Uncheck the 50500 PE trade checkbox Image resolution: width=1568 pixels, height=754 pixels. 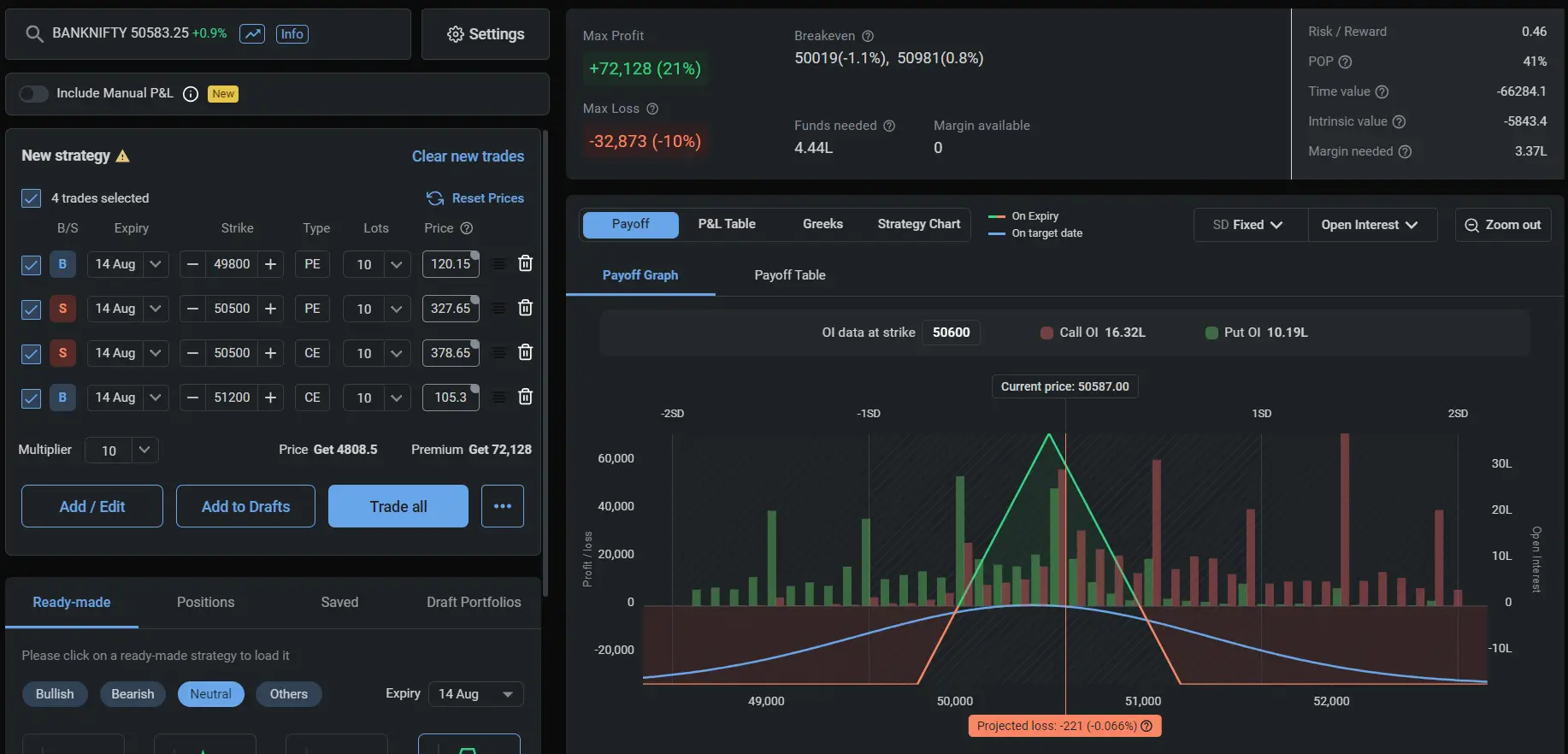tap(31, 309)
